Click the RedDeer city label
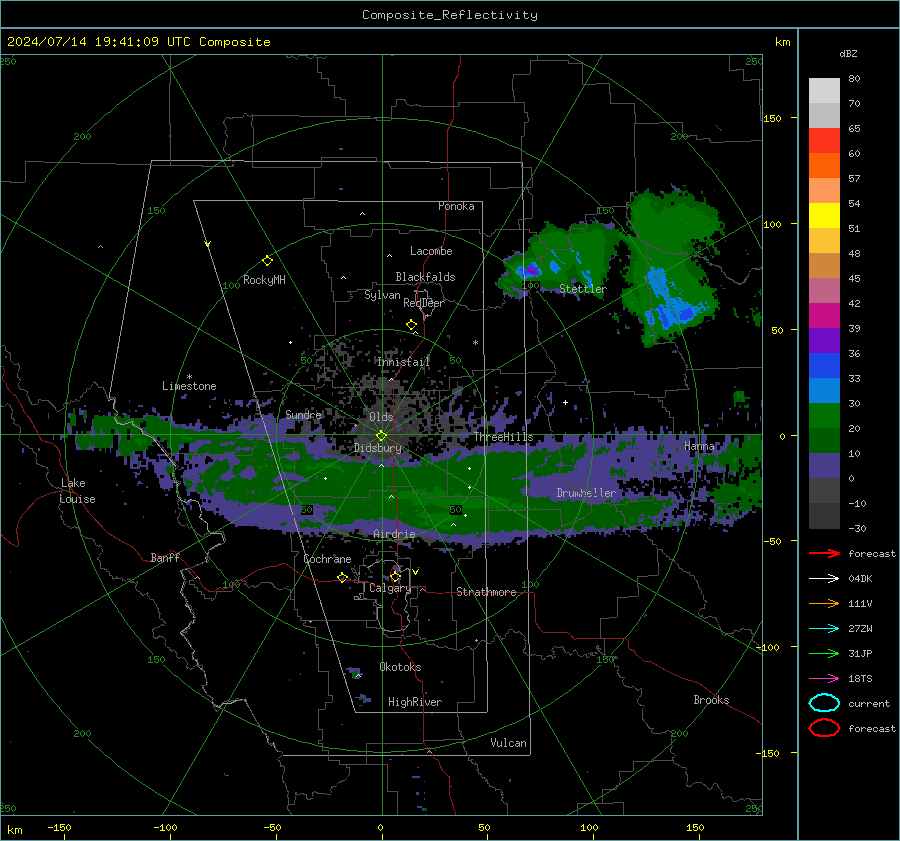 (424, 303)
